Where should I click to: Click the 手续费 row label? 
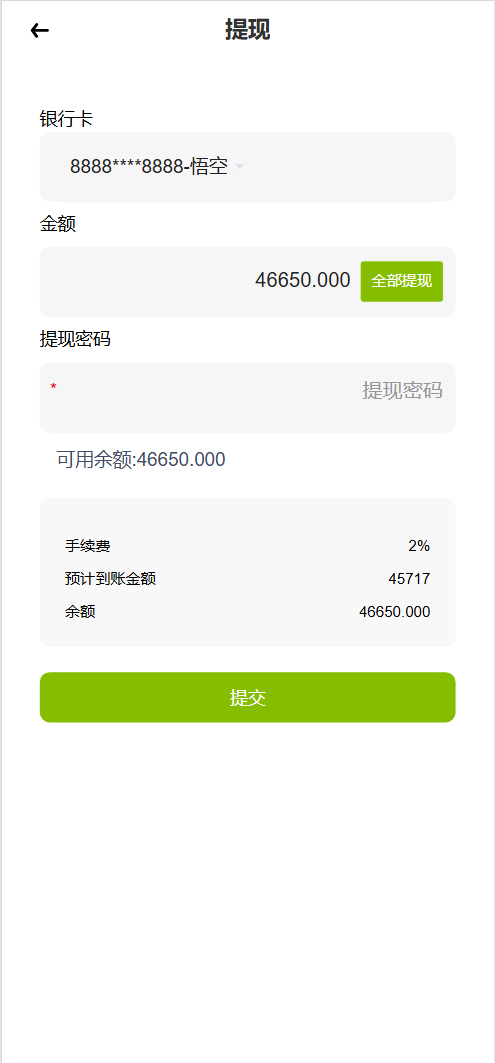click(87, 546)
